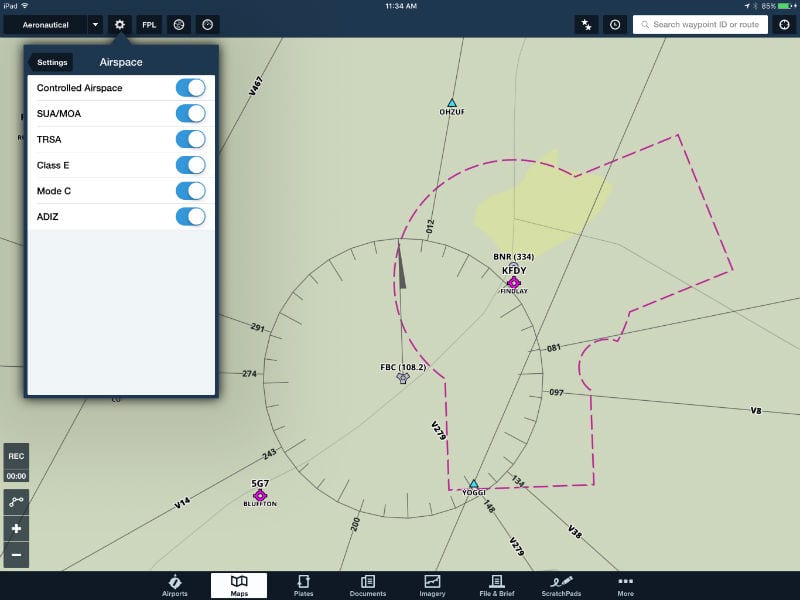Screen dimensions: 800x600
Task: Tap the Imagery chart icon in bottom bar
Action: click(x=431, y=583)
